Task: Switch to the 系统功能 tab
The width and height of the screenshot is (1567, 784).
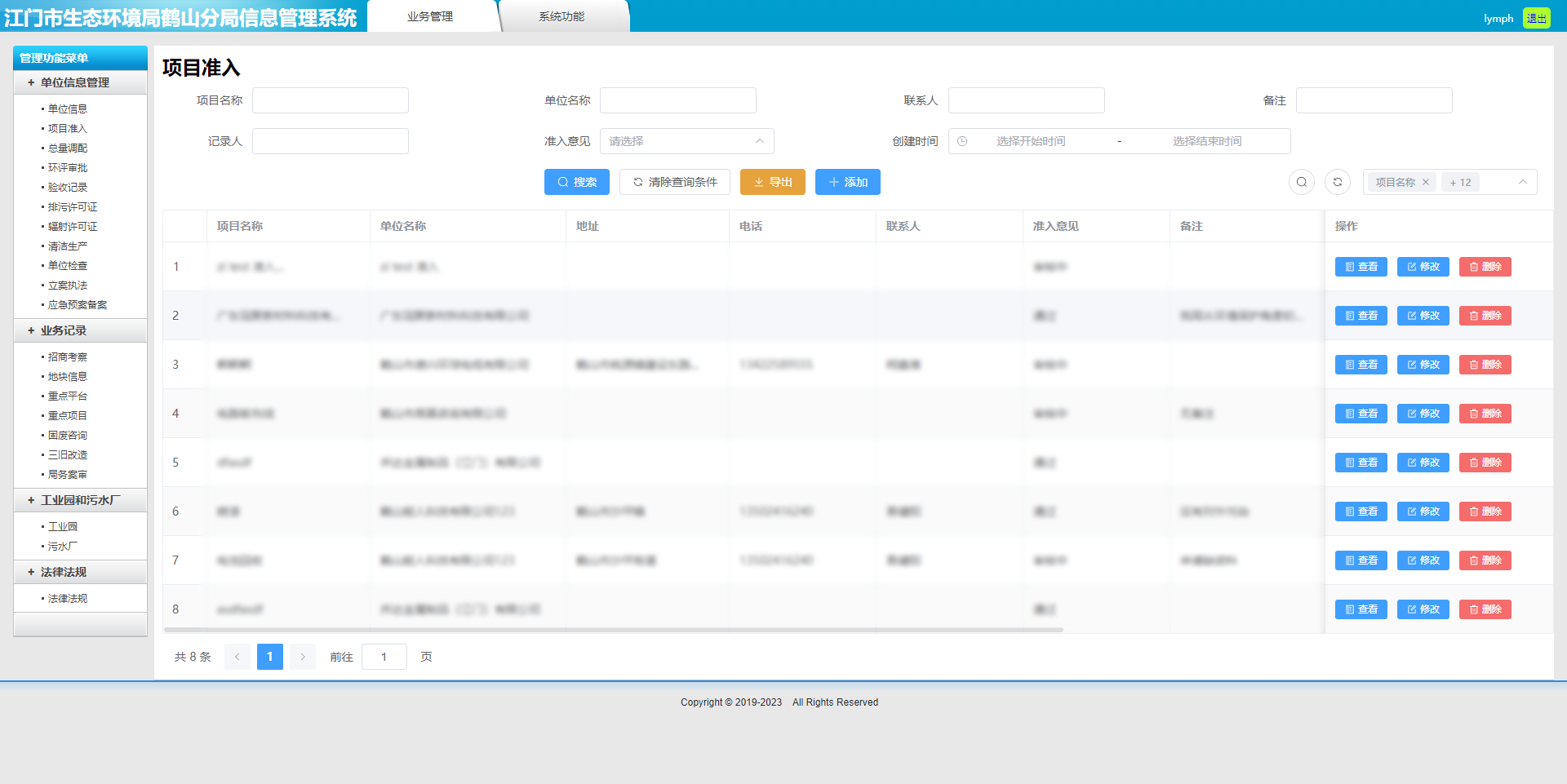Action: 562,16
